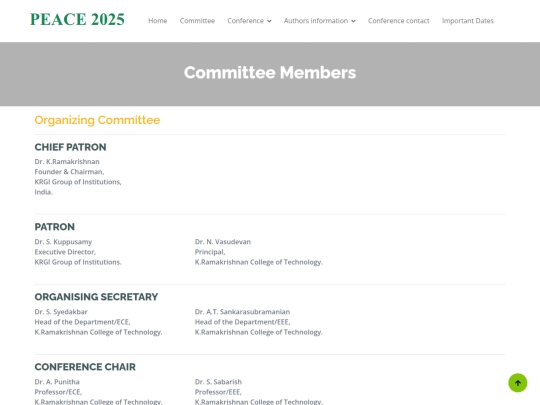Click the text Founder & Chairman
Screen dimensions: 540x405
[69, 172]
